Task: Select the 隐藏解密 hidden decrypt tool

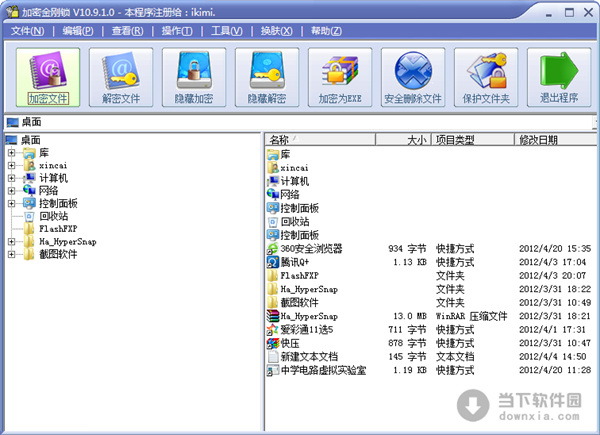Action: [x=267, y=77]
